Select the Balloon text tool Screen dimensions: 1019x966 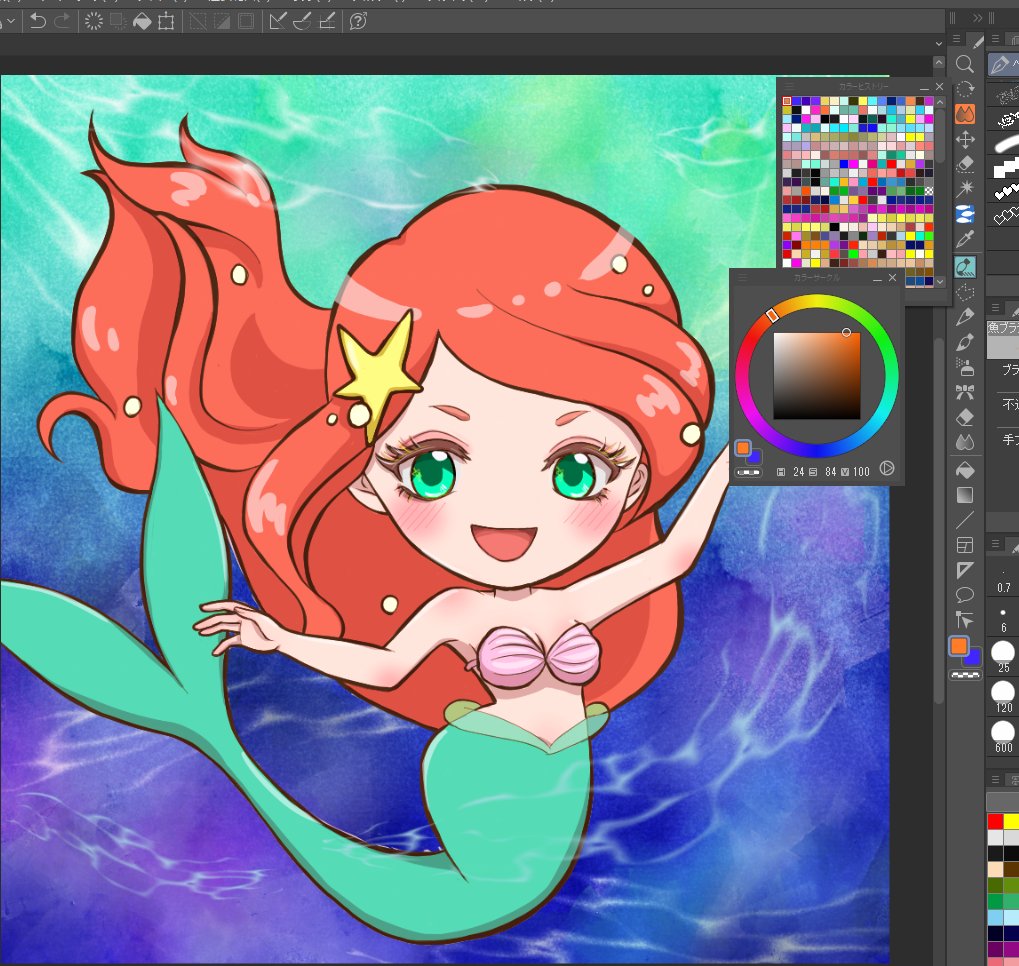965,595
